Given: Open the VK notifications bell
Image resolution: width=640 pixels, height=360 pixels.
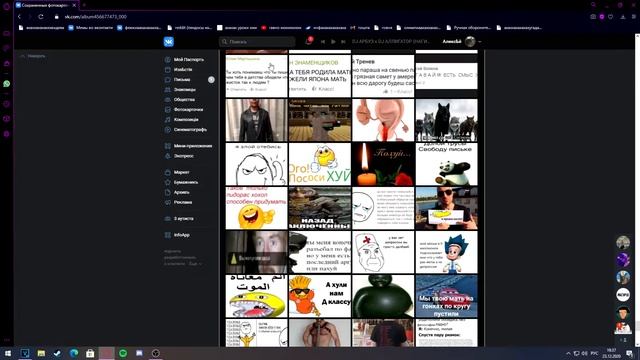Looking at the screenshot, I should (x=309, y=41).
